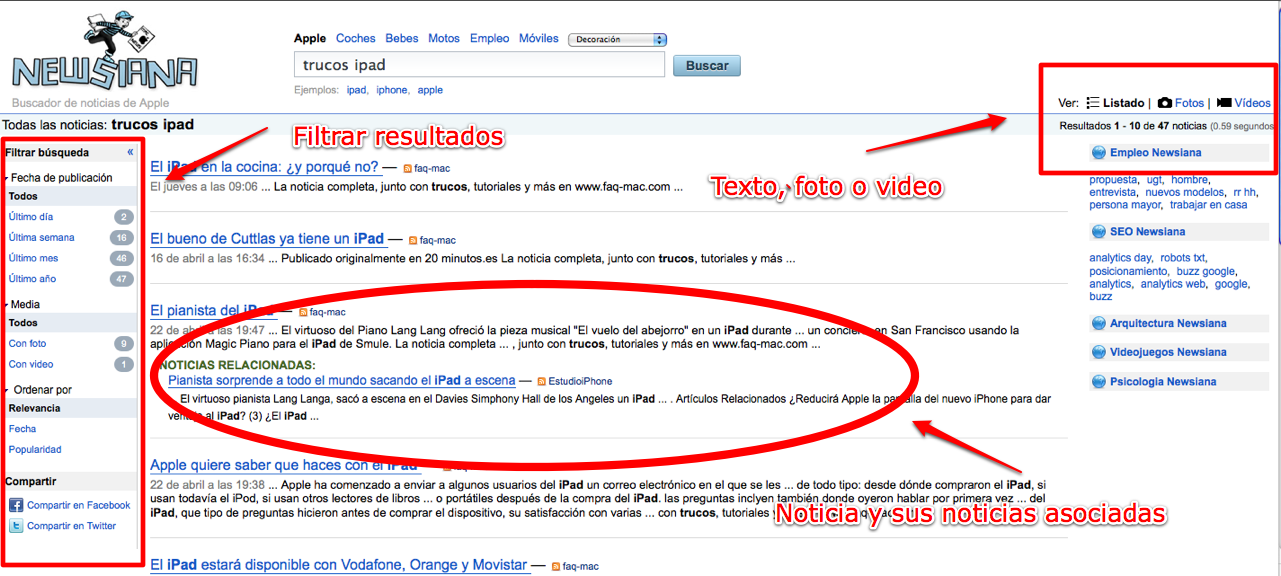Click RSS icon beside 'El pianista del iPad'
This screenshot has width=1281, height=576.
point(302,312)
